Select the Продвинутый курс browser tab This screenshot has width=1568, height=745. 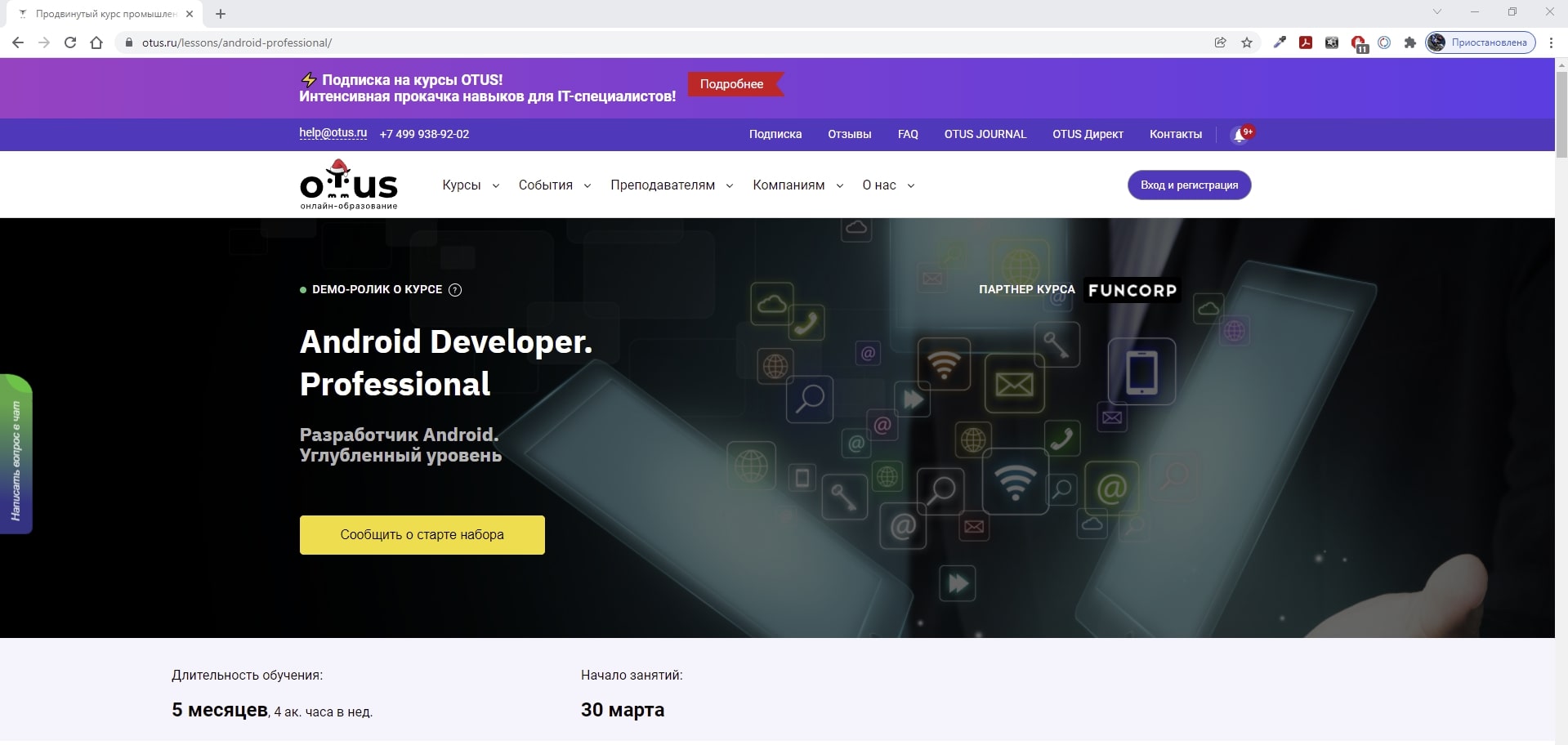(x=106, y=14)
